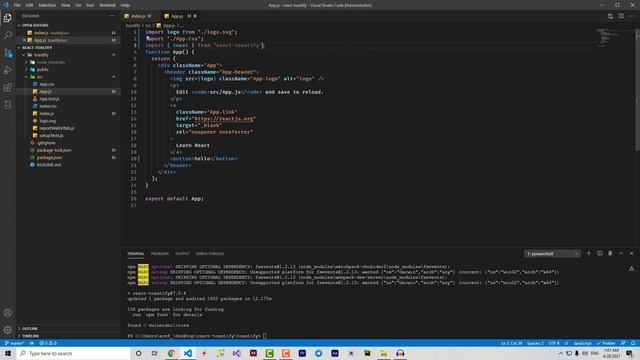The image size is (640, 360).
Task: Open Chrome from the taskbar
Action: click(171, 353)
